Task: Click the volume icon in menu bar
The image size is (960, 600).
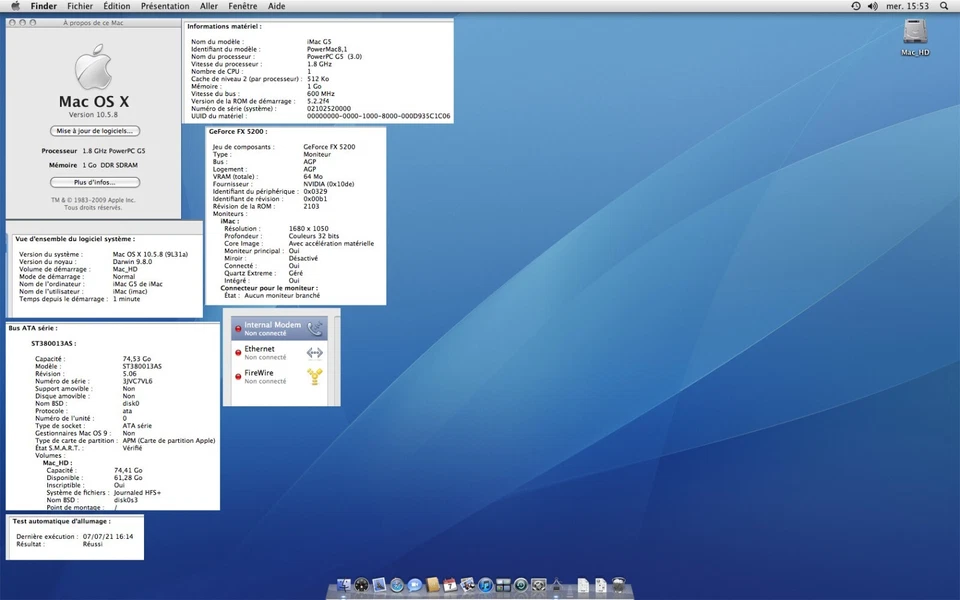Action: (872, 6)
